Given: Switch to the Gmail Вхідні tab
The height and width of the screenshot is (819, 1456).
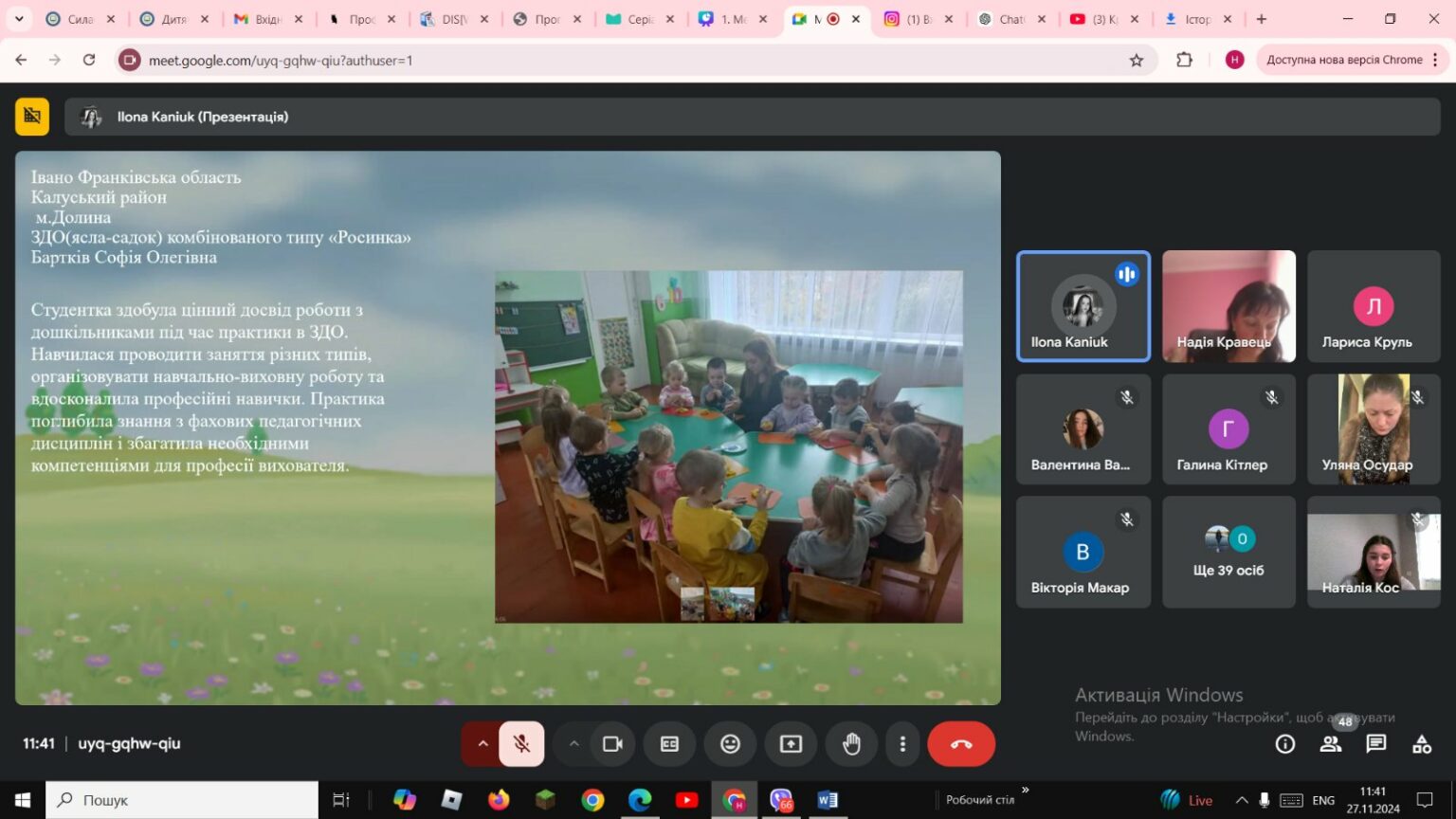Looking at the screenshot, I should [x=268, y=19].
